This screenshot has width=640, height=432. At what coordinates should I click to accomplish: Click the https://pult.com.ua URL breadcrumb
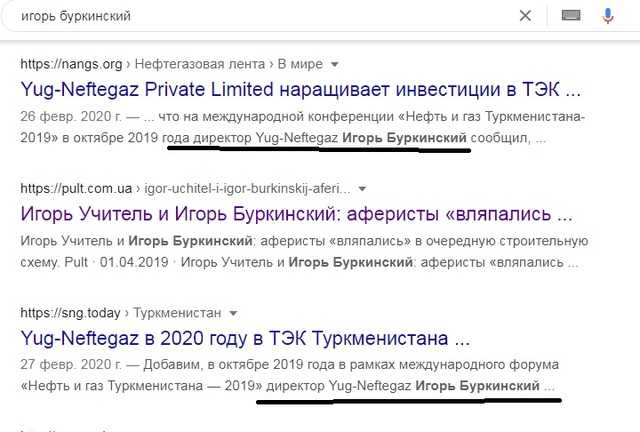pyautogui.click(x=76, y=189)
